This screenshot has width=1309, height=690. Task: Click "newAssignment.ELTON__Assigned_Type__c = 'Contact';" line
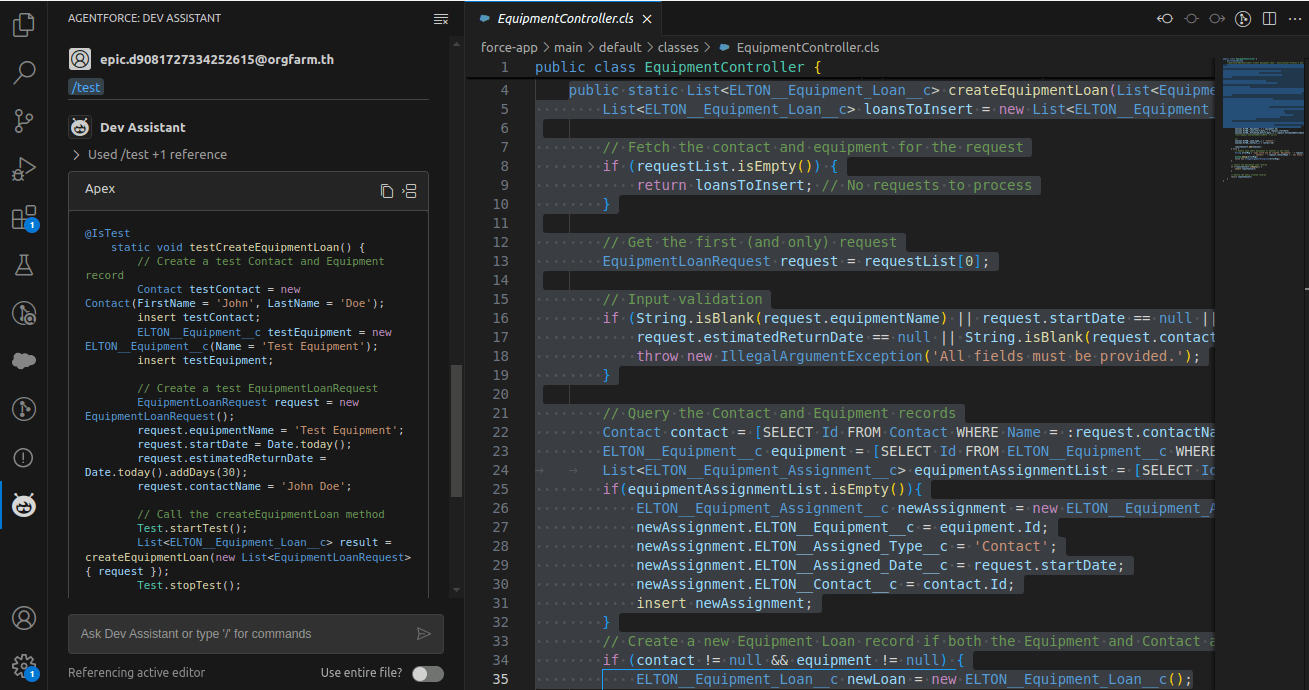(x=846, y=546)
